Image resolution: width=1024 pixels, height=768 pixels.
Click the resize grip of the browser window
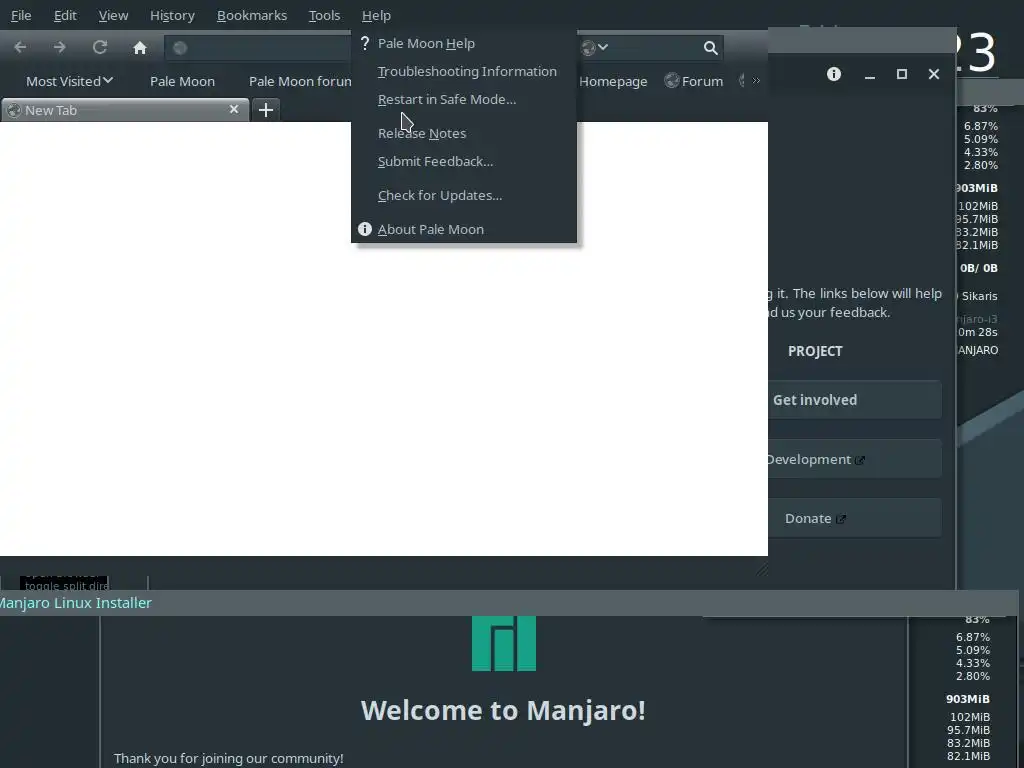[761, 570]
